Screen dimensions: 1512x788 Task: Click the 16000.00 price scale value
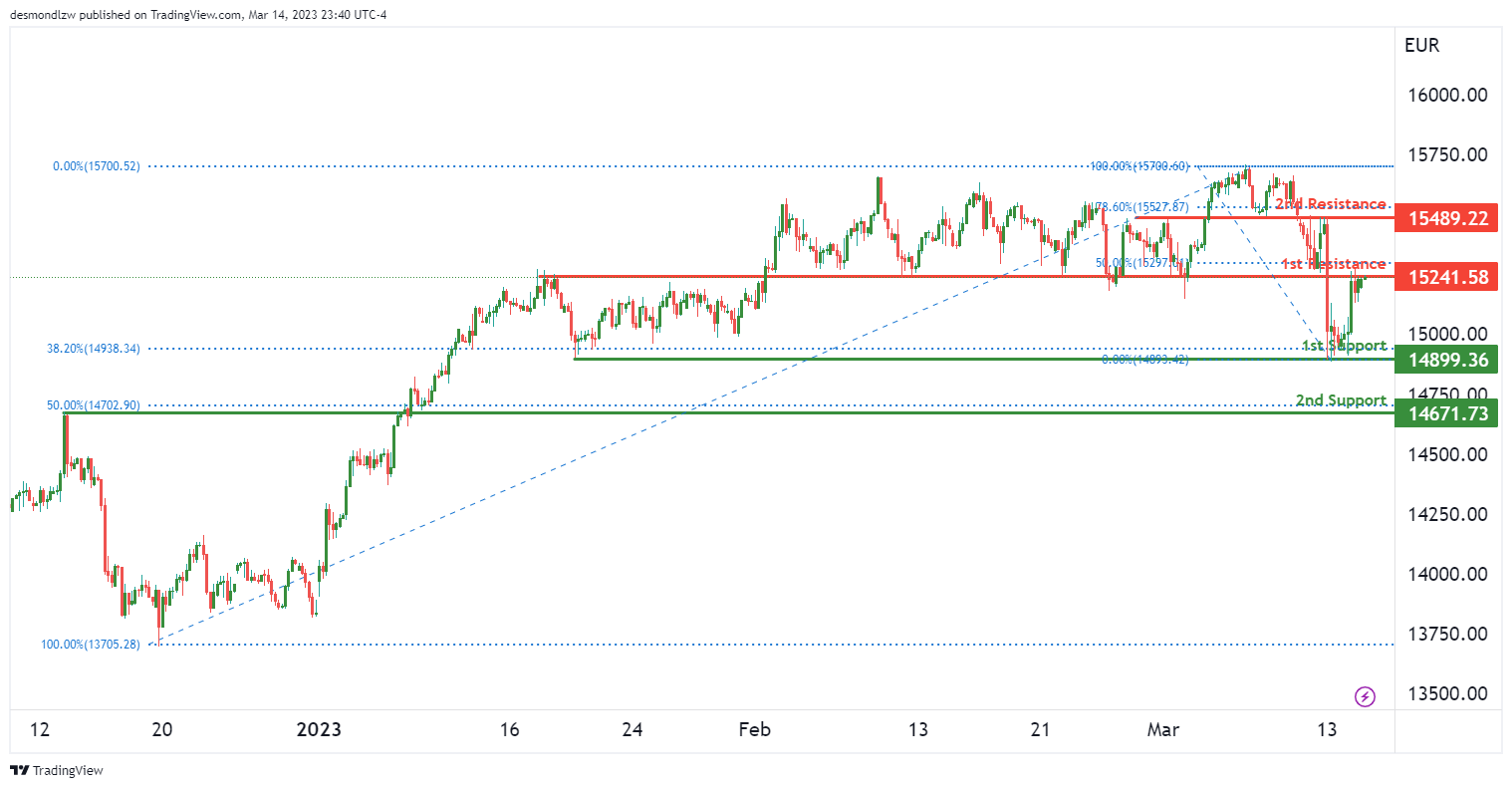1447,96
